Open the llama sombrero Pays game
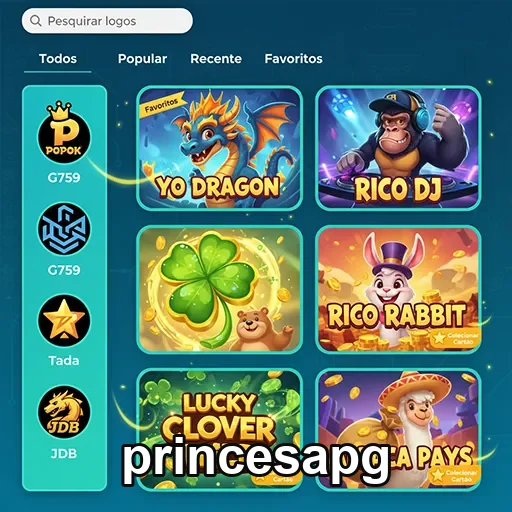The width and height of the screenshot is (512, 512). coord(398,429)
